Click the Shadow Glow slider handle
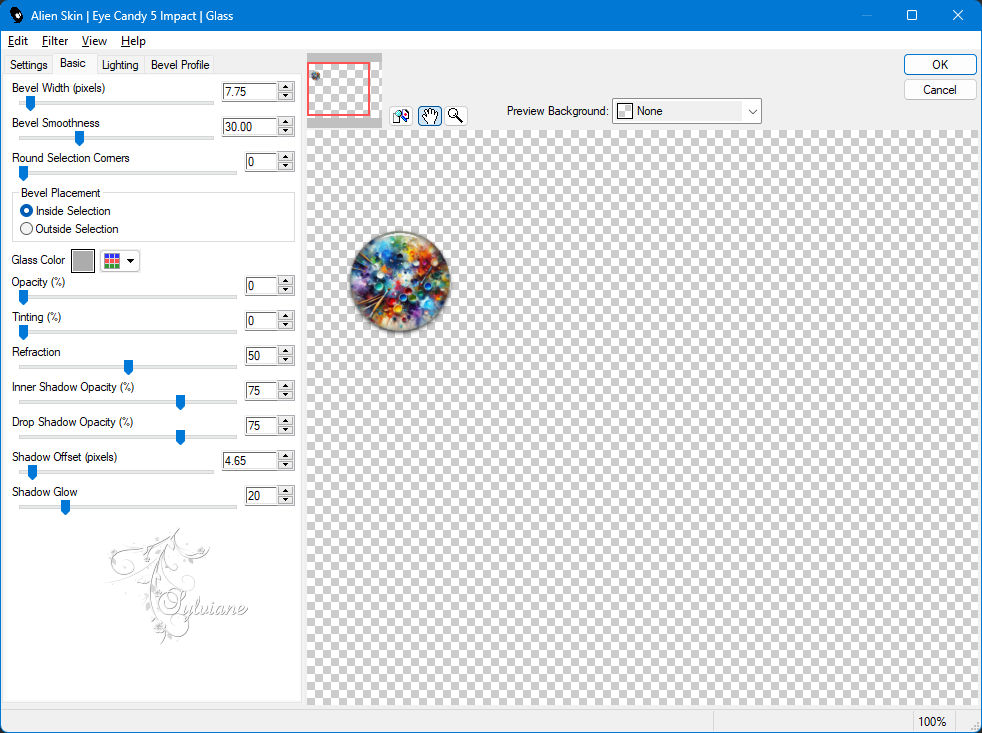 65,507
